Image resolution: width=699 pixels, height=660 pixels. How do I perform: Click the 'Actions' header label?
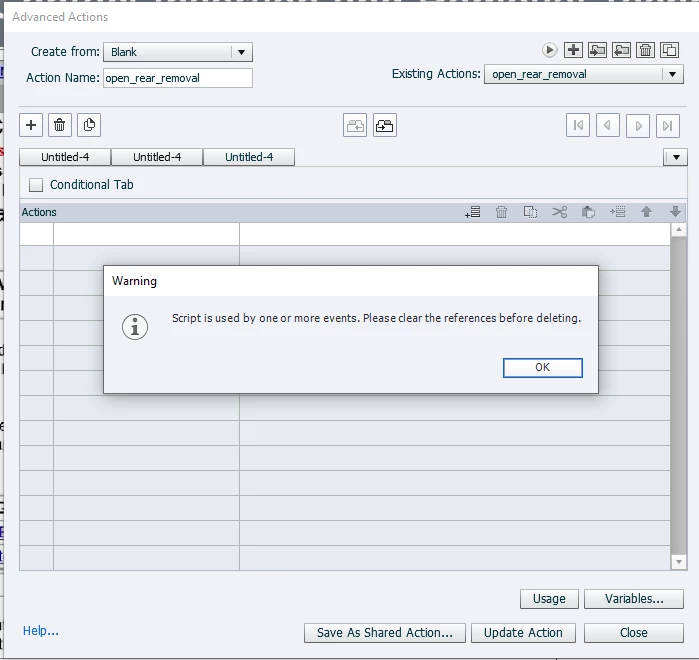click(x=39, y=213)
